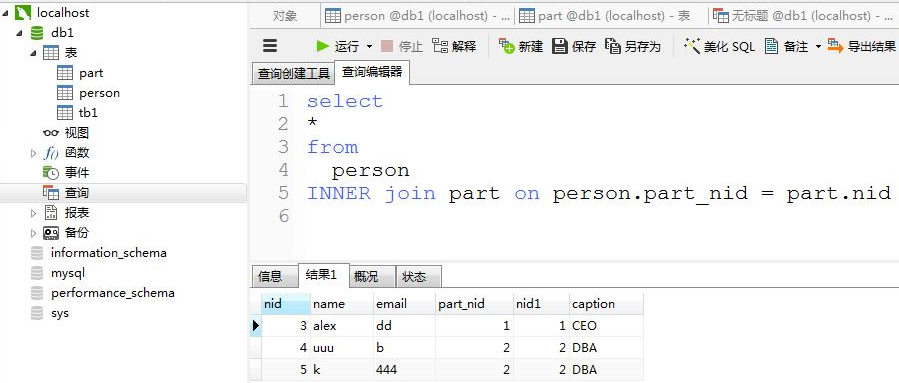Select the CEO caption cell
Screen dimensions: 899x383
point(607,326)
